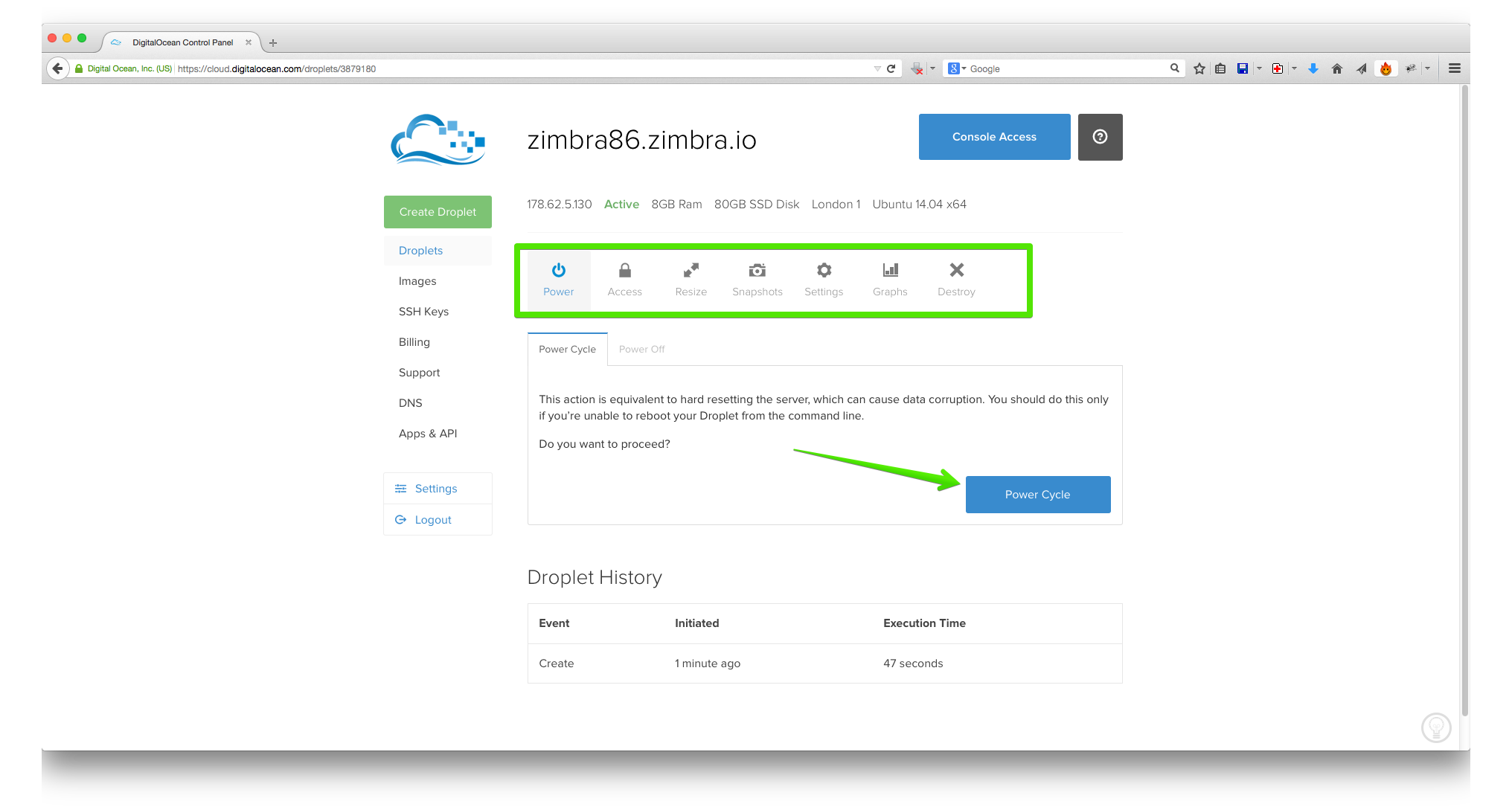Reload the page with the refresh icon
Screen dimensions: 1512x810
coord(891,68)
